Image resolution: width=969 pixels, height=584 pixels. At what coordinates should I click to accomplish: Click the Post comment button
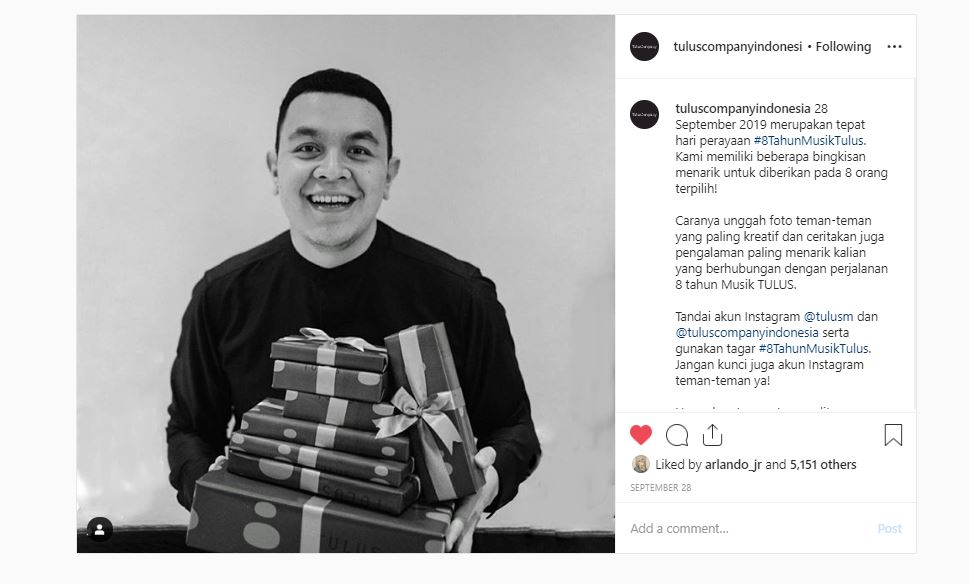tap(889, 528)
